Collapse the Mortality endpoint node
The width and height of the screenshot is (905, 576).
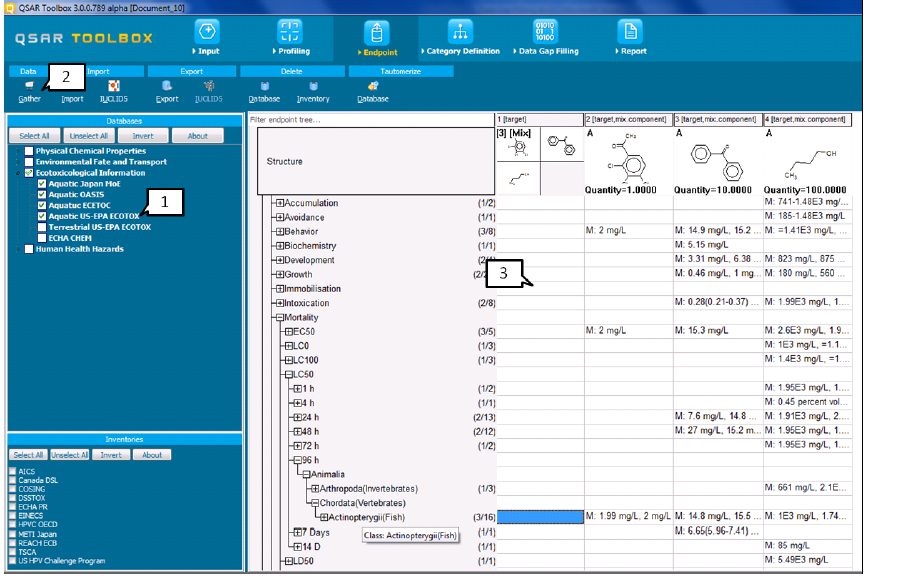280,317
